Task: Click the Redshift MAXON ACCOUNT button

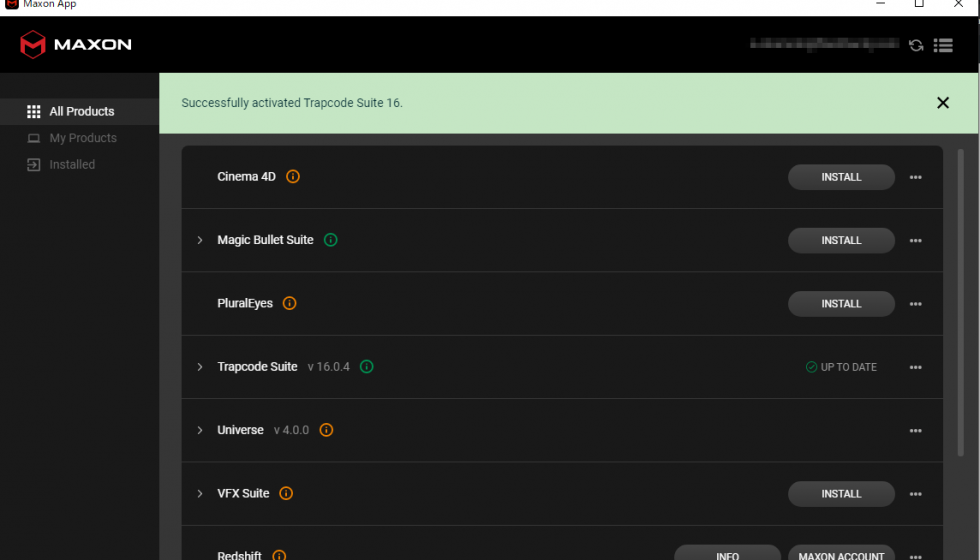Action: pyautogui.click(x=841, y=553)
